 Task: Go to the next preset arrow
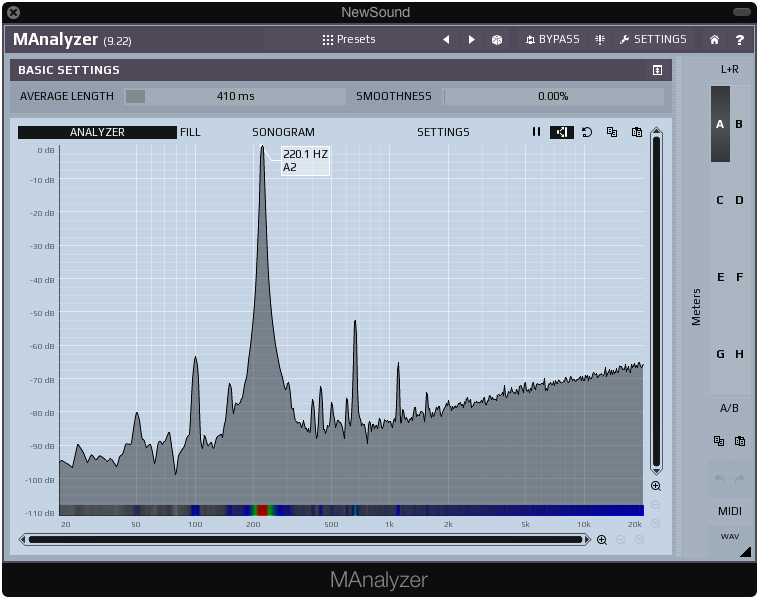tap(472, 40)
